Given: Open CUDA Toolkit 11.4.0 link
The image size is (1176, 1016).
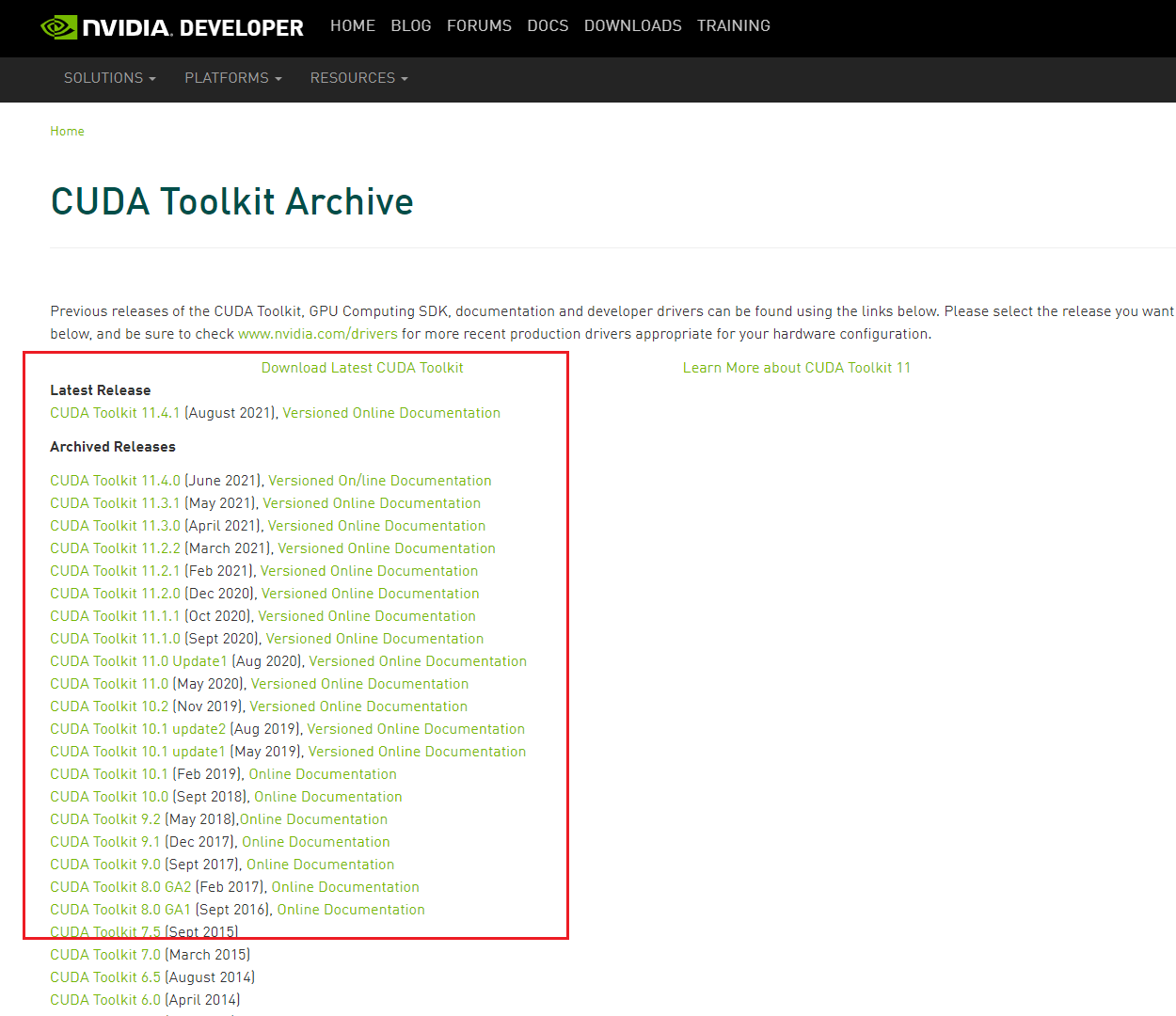Looking at the screenshot, I should [115, 481].
